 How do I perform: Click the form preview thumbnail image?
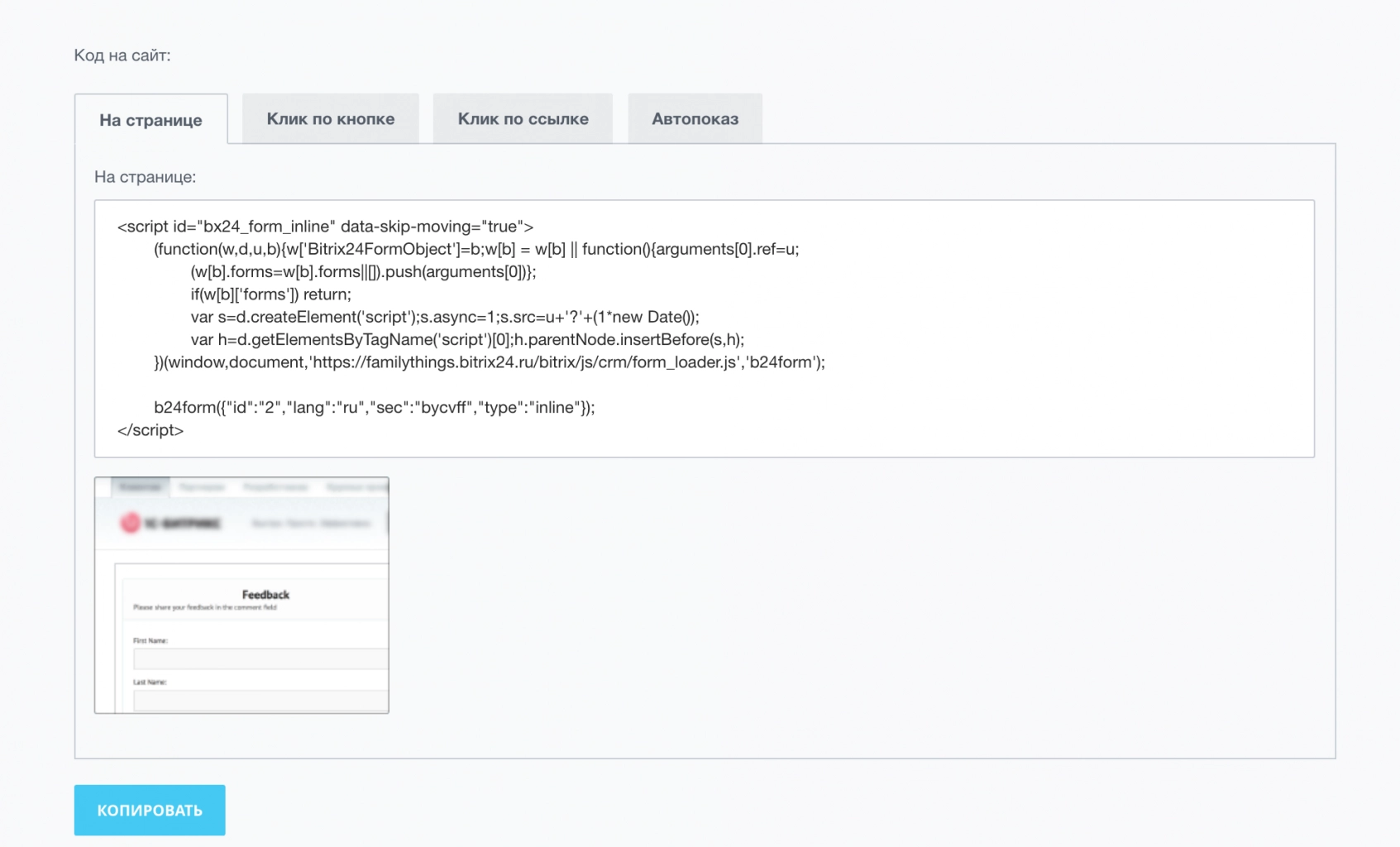(241, 595)
